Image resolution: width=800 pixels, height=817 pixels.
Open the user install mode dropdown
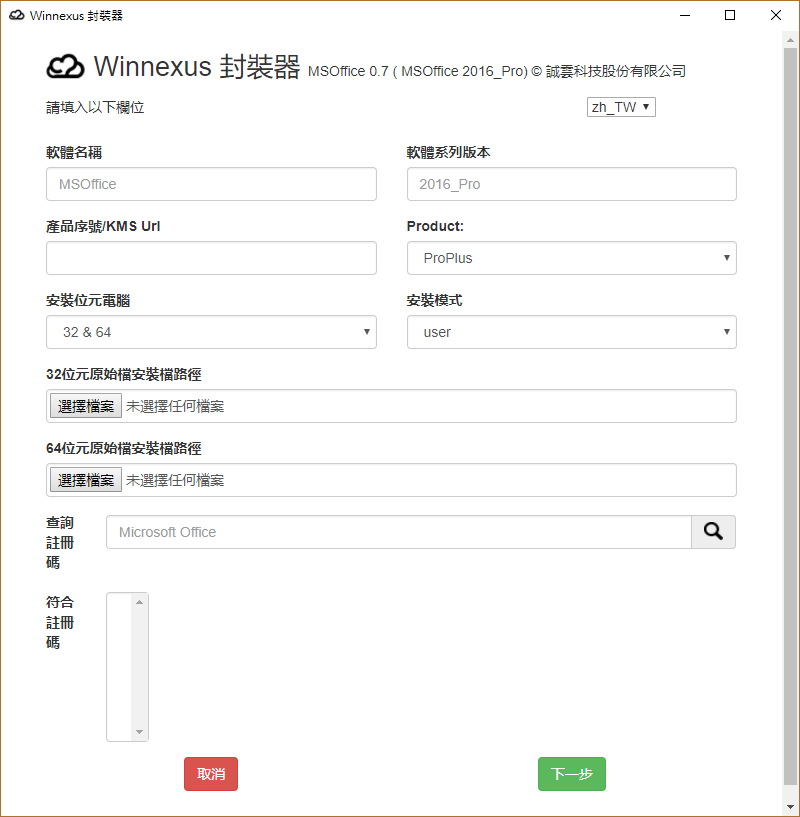tap(572, 332)
